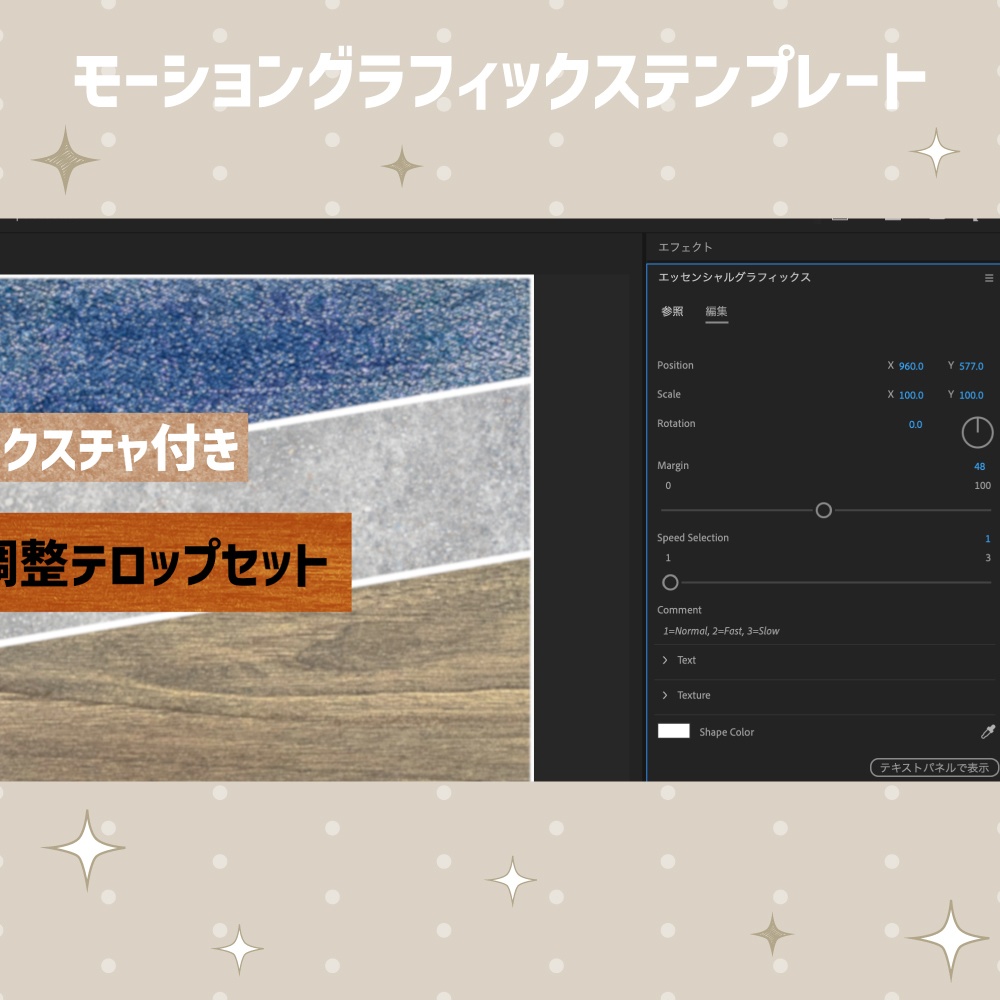This screenshot has height=1000, width=1000.
Task: Click the Rotation dial control
Action: click(978, 433)
